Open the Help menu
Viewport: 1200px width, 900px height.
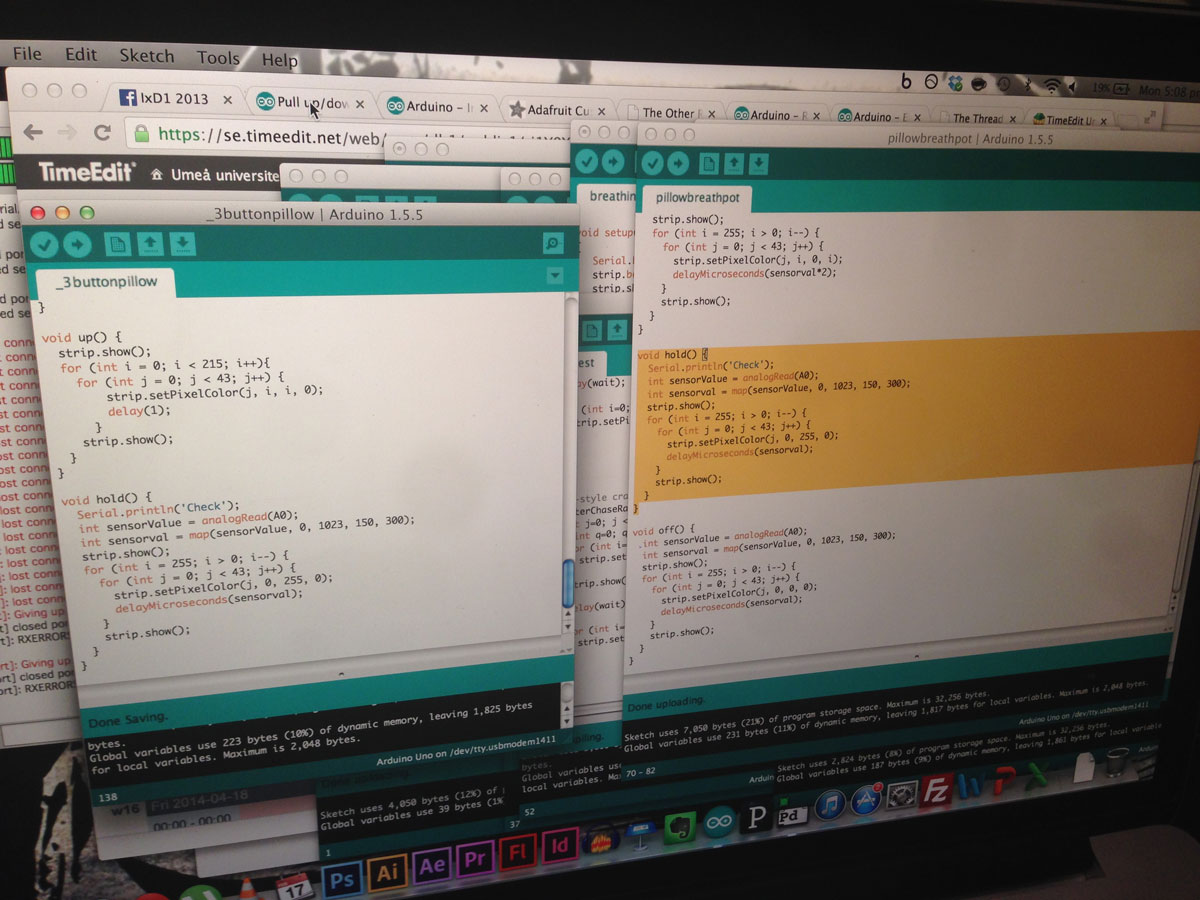point(280,60)
